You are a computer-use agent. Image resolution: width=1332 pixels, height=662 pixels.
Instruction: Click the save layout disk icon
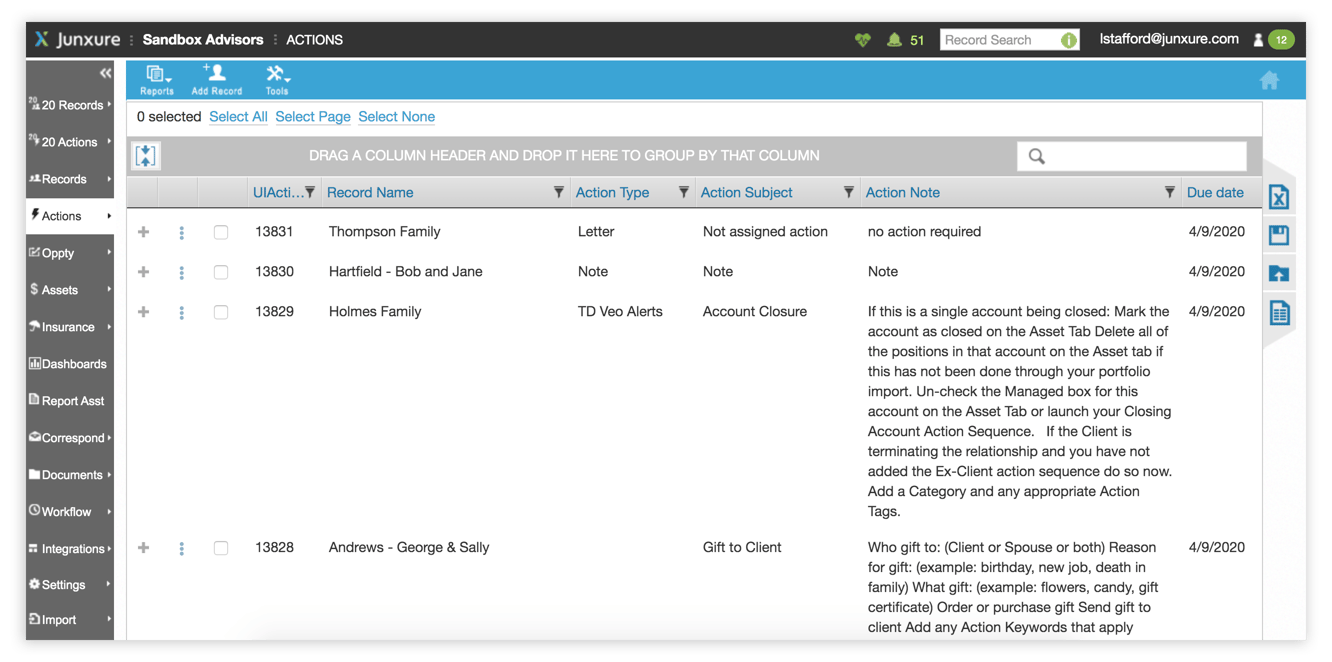1279,236
